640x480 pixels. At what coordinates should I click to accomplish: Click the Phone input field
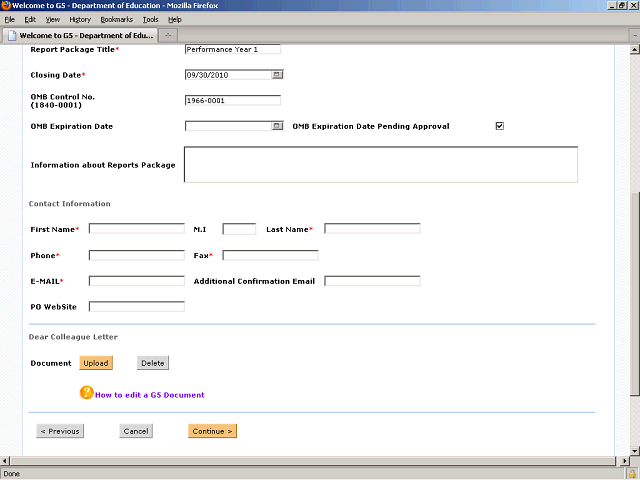click(x=137, y=256)
